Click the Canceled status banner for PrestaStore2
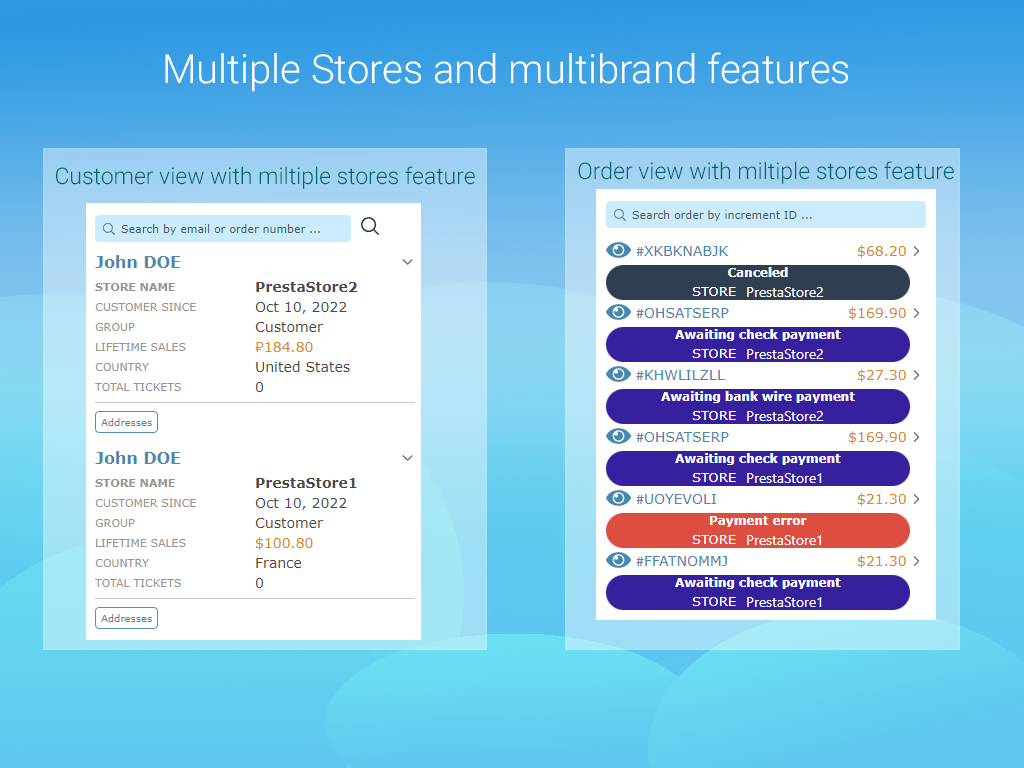Viewport: 1024px width, 768px height. (x=757, y=282)
